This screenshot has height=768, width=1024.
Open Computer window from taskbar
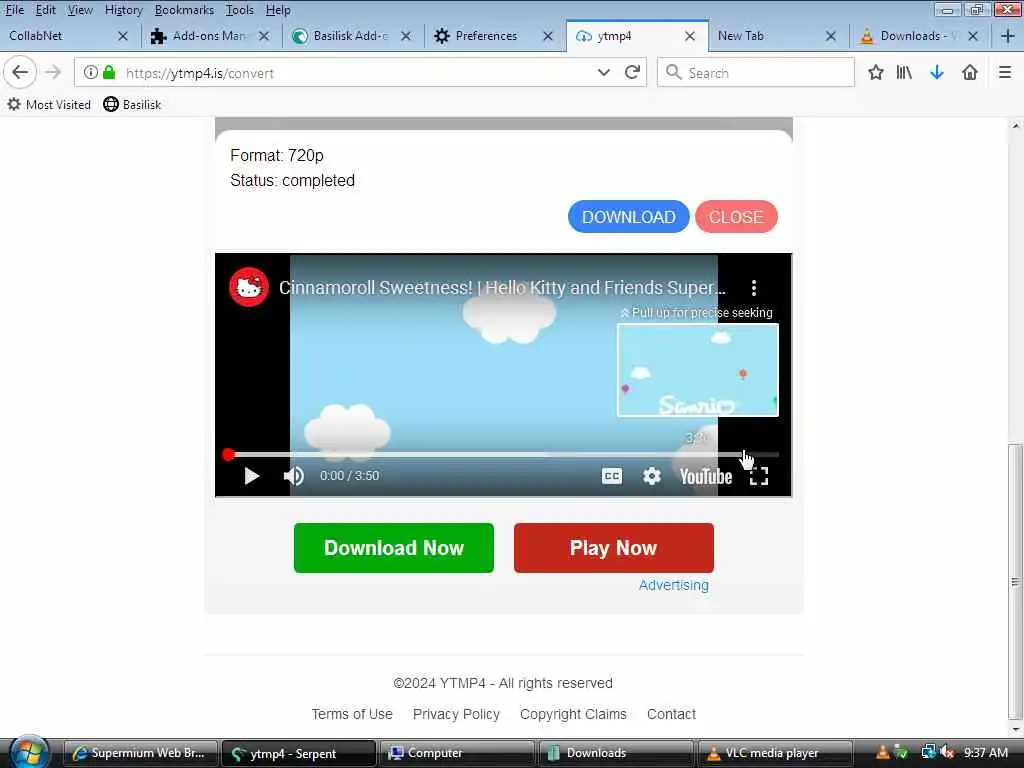(x=457, y=753)
